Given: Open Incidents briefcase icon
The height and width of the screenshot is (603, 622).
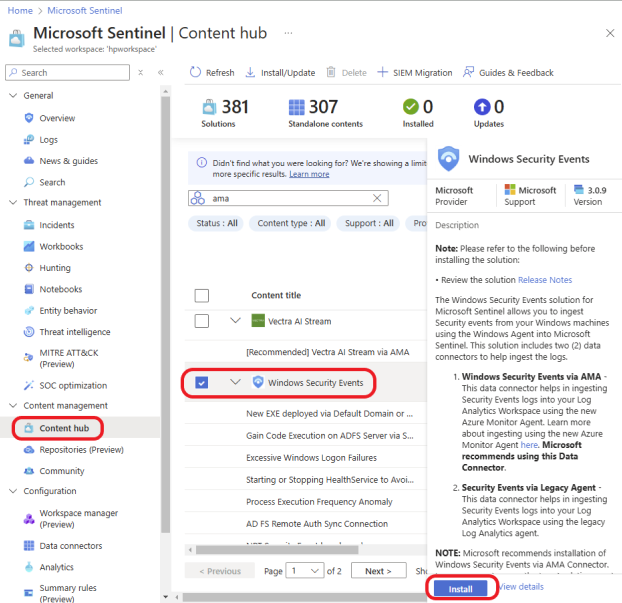Looking at the screenshot, I should [x=29, y=225].
